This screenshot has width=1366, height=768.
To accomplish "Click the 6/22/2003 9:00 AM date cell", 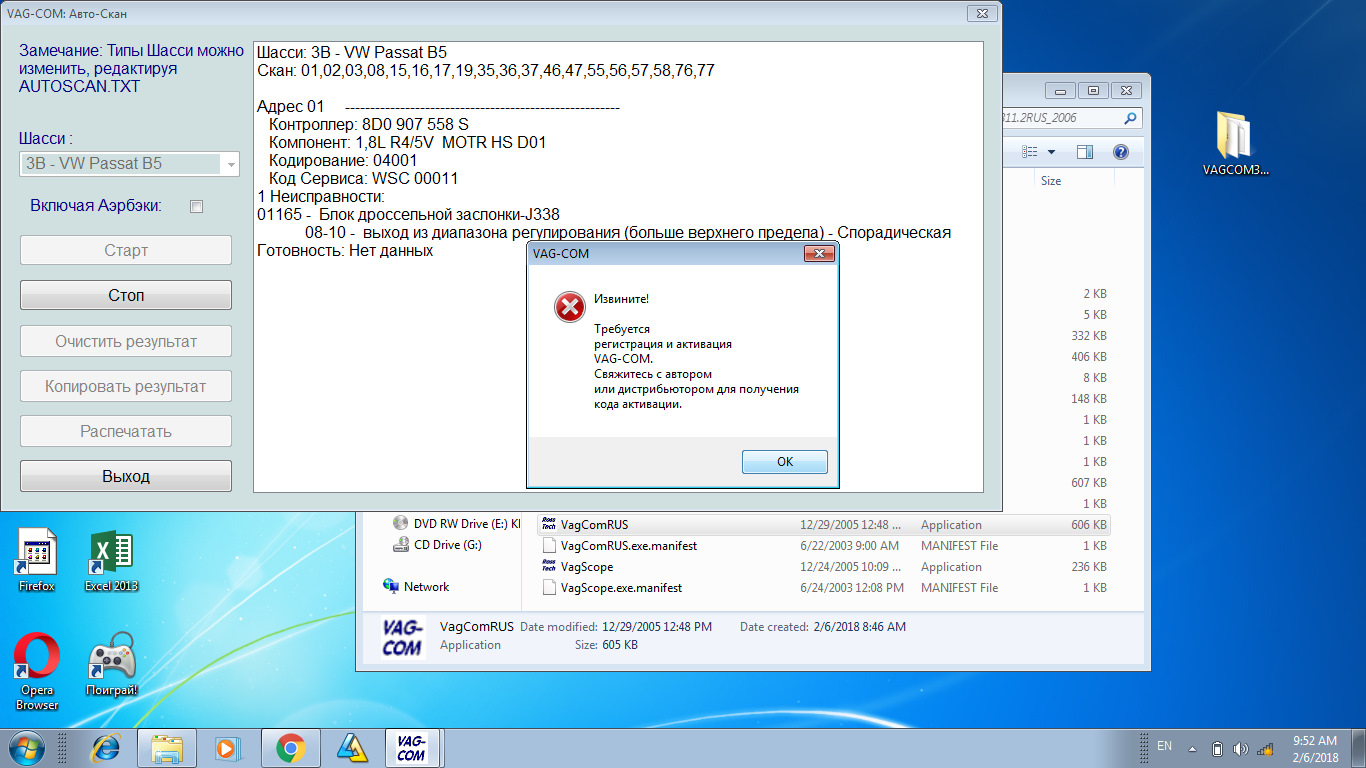I will [850, 546].
